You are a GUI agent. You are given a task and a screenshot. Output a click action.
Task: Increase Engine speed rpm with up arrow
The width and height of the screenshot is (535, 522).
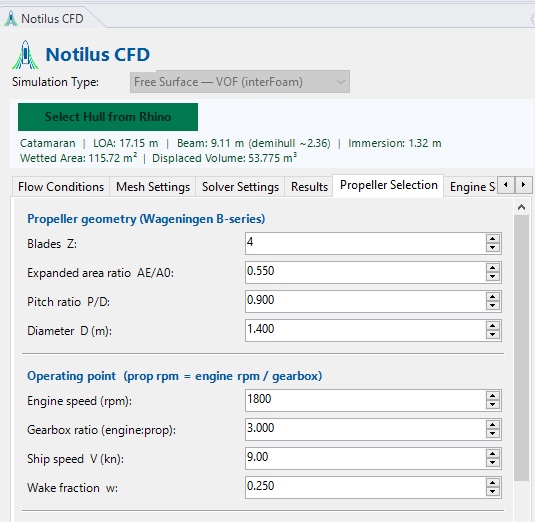click(493, 396)
